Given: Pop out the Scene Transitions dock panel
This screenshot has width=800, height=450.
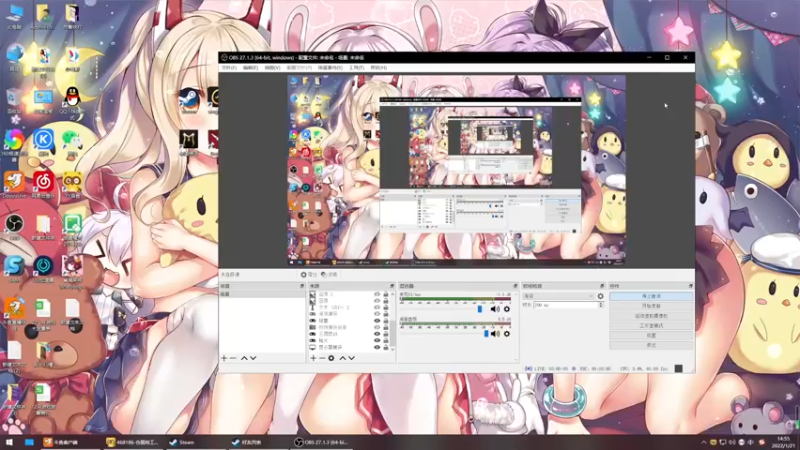Looking at the screenshot, I should (x=602, y=286).
